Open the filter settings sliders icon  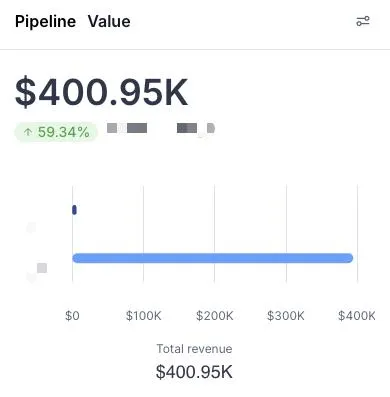point(363,21)
